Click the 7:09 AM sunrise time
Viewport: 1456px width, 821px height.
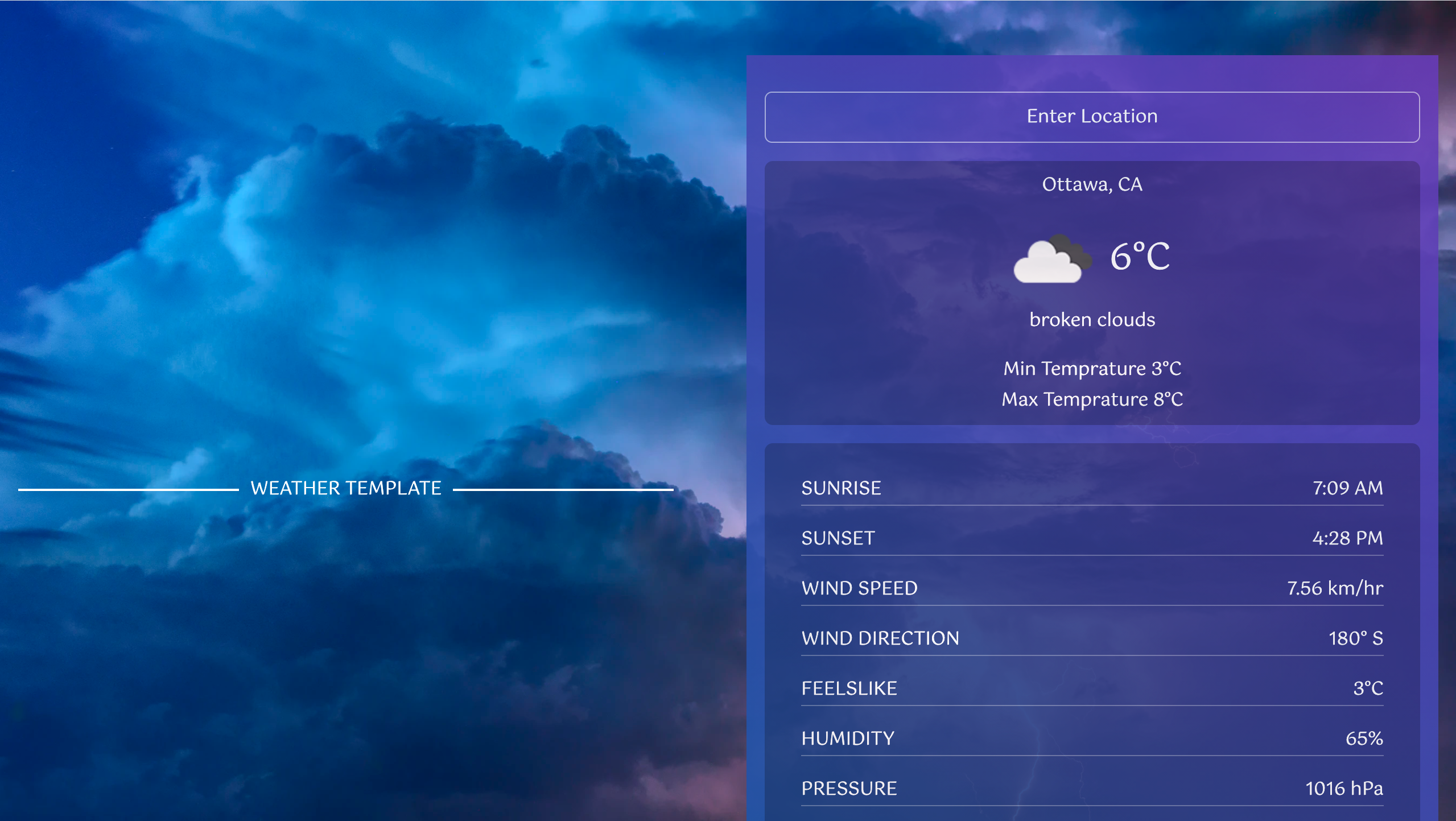click(1347, 488)
